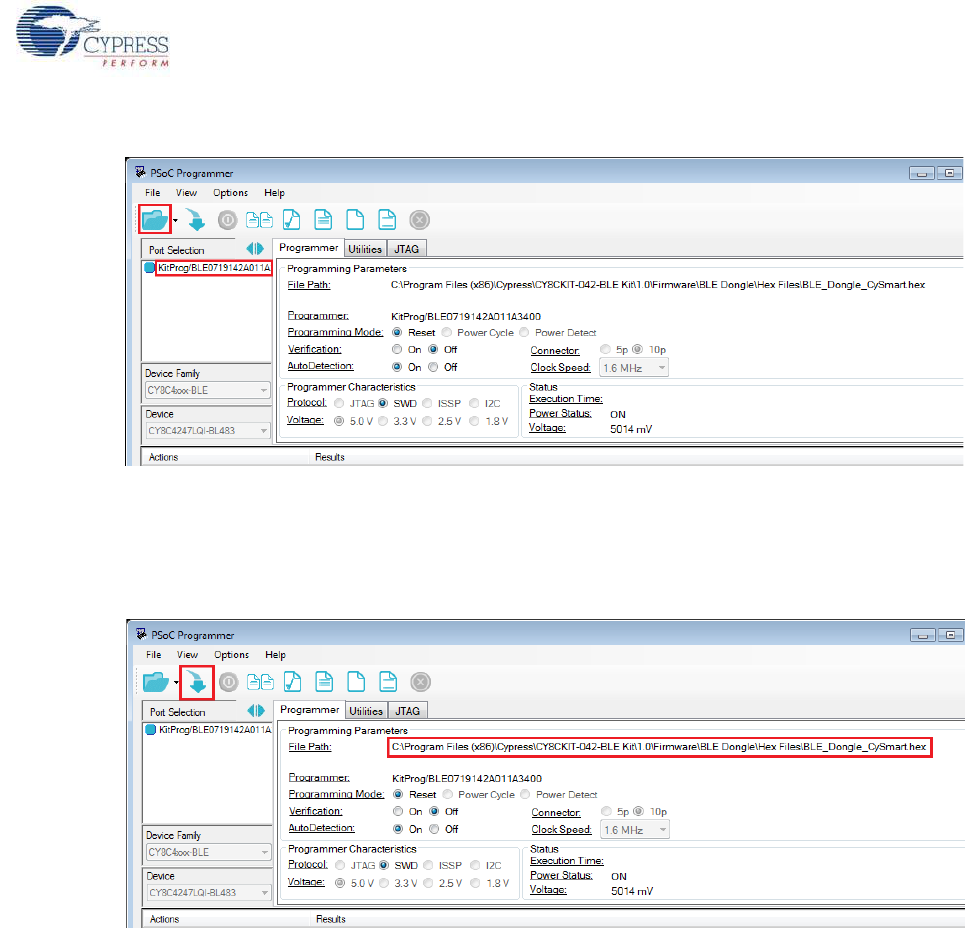Click the blue KitProg port indicator in upper window
The height and width of the screenshot is (928, 965).
click(150, 268)
